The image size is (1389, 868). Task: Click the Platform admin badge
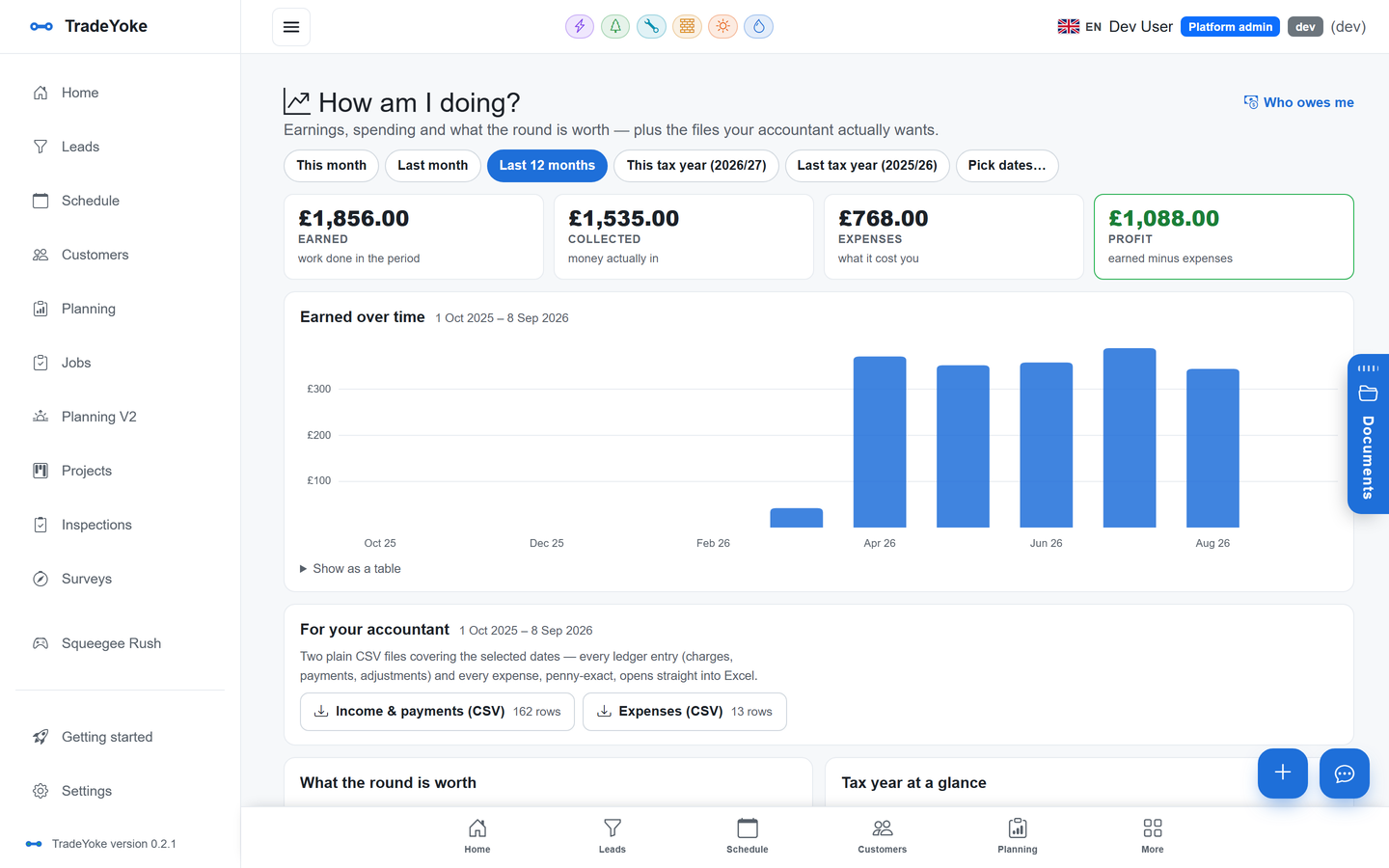pos(1230,27)
